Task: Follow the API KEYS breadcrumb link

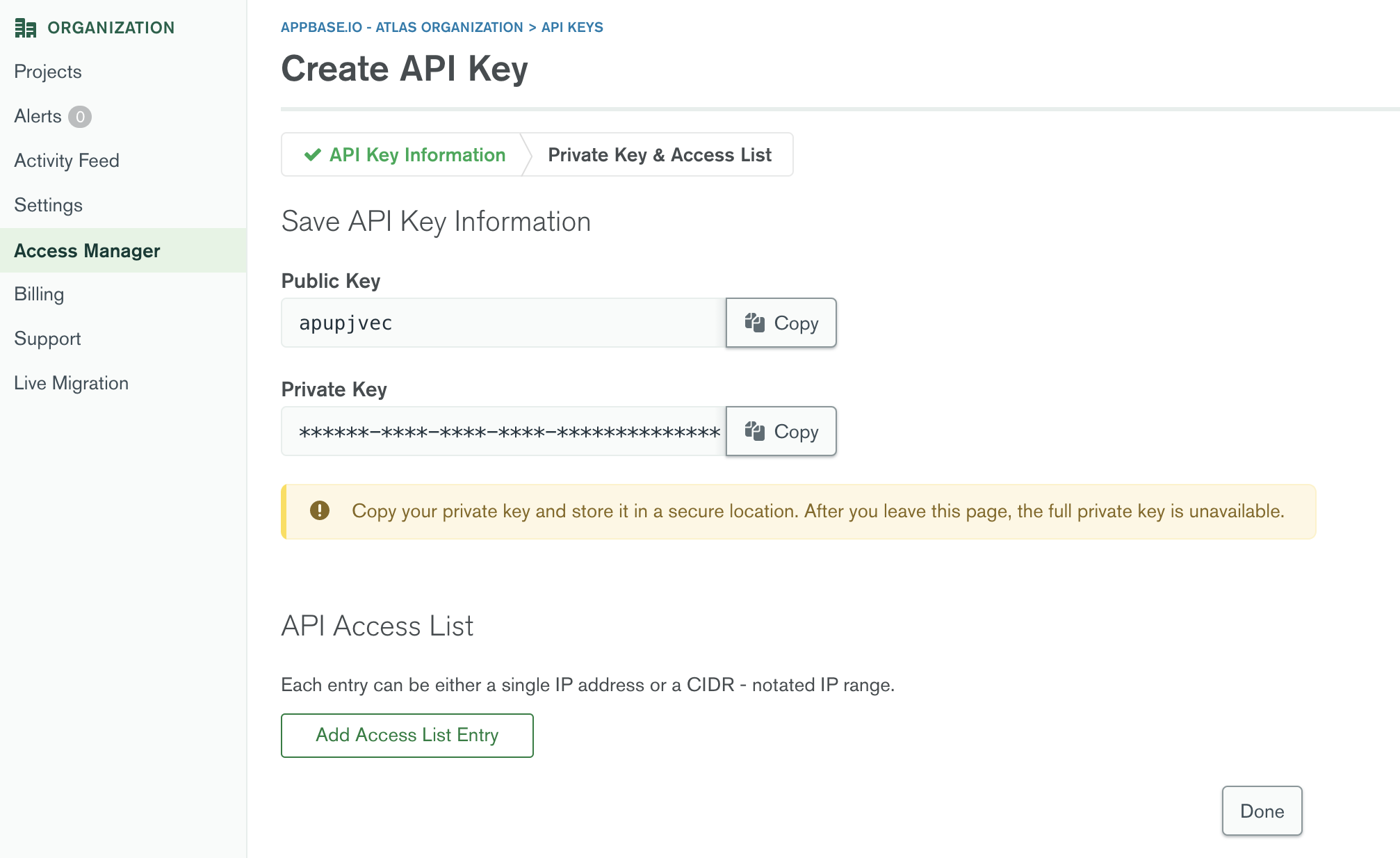Action: (572, 27)
